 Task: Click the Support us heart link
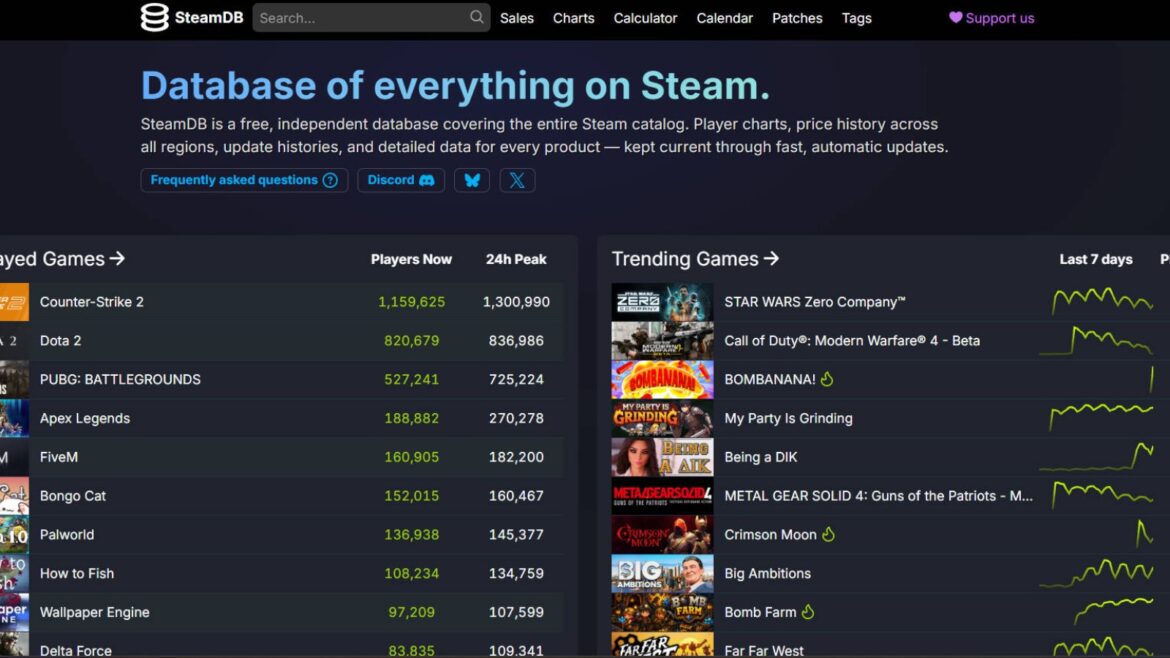pyautogui.click(x=992, y=18)
